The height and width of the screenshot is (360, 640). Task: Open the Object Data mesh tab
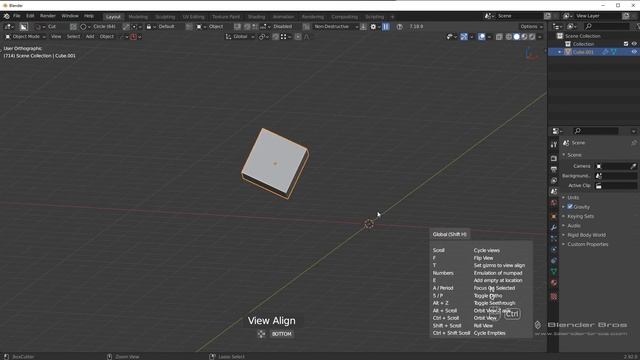(553, 271)
